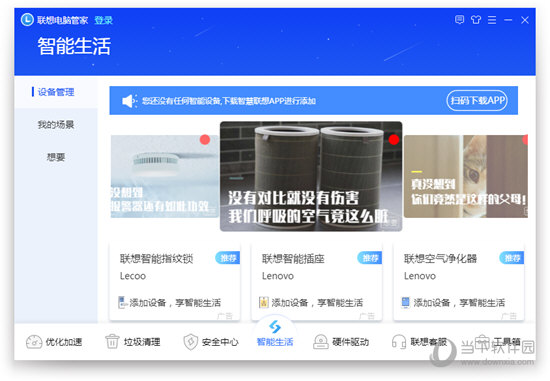This screenshot has width=550, height=381.
Task: Click the 智能生活 page heading
Action: point(74,46)
